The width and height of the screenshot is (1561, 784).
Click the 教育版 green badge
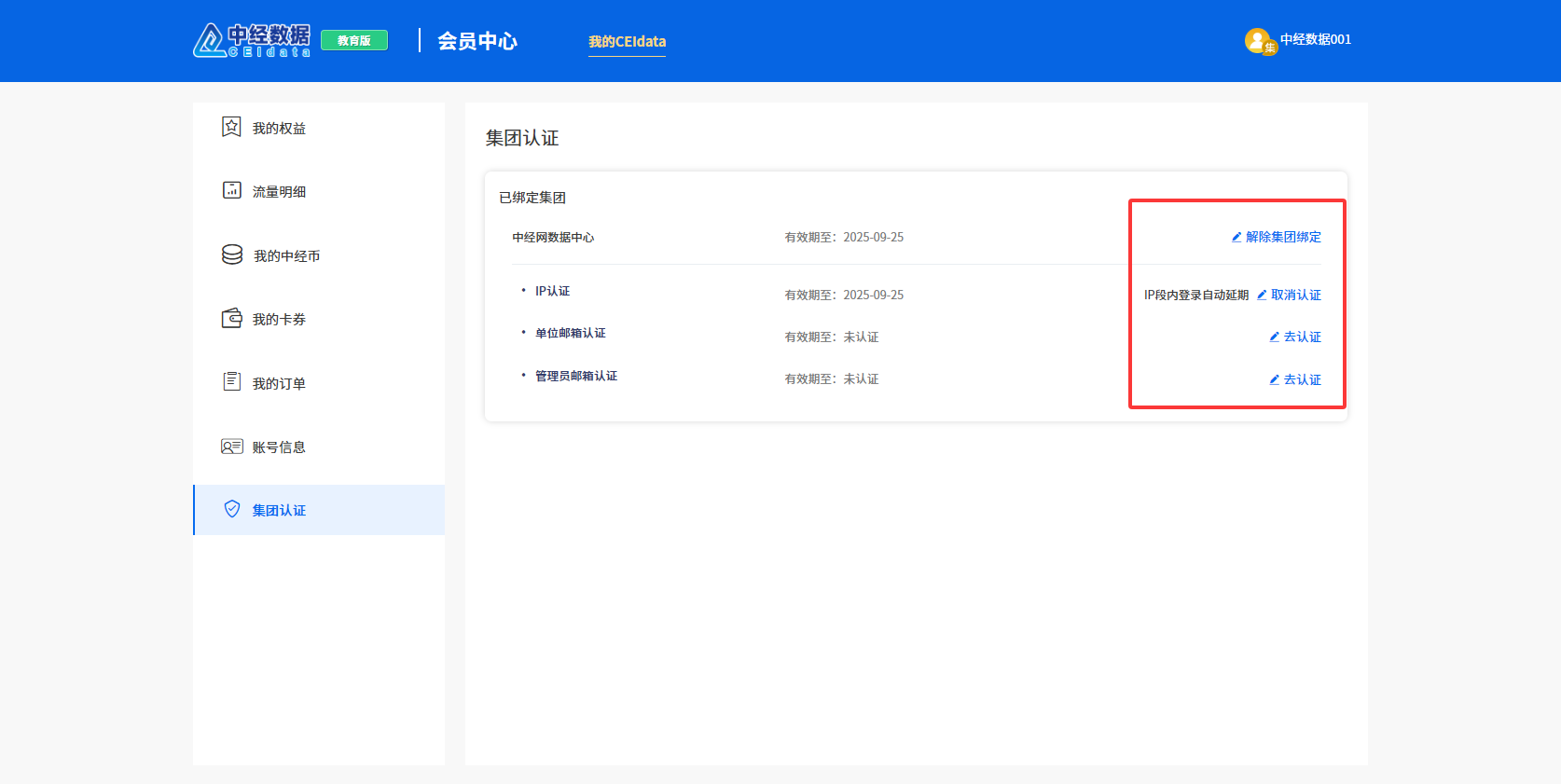click(354, 40)
